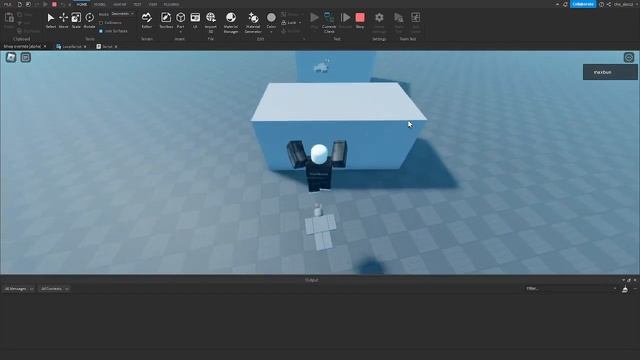Click the player character in viewport
Viewport: 640px width, 360px height.
coord(318,165)
